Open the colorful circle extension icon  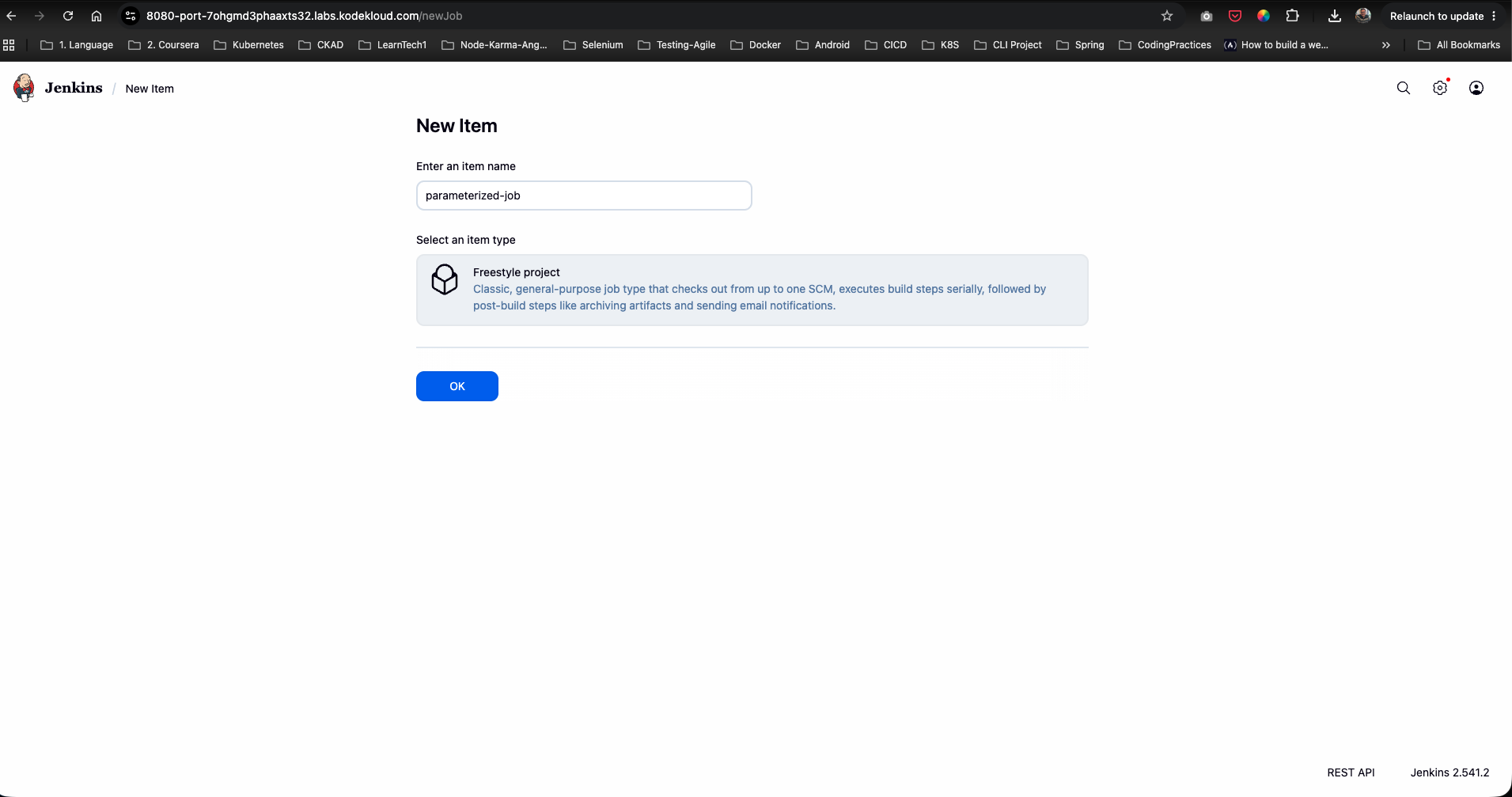1264,16
